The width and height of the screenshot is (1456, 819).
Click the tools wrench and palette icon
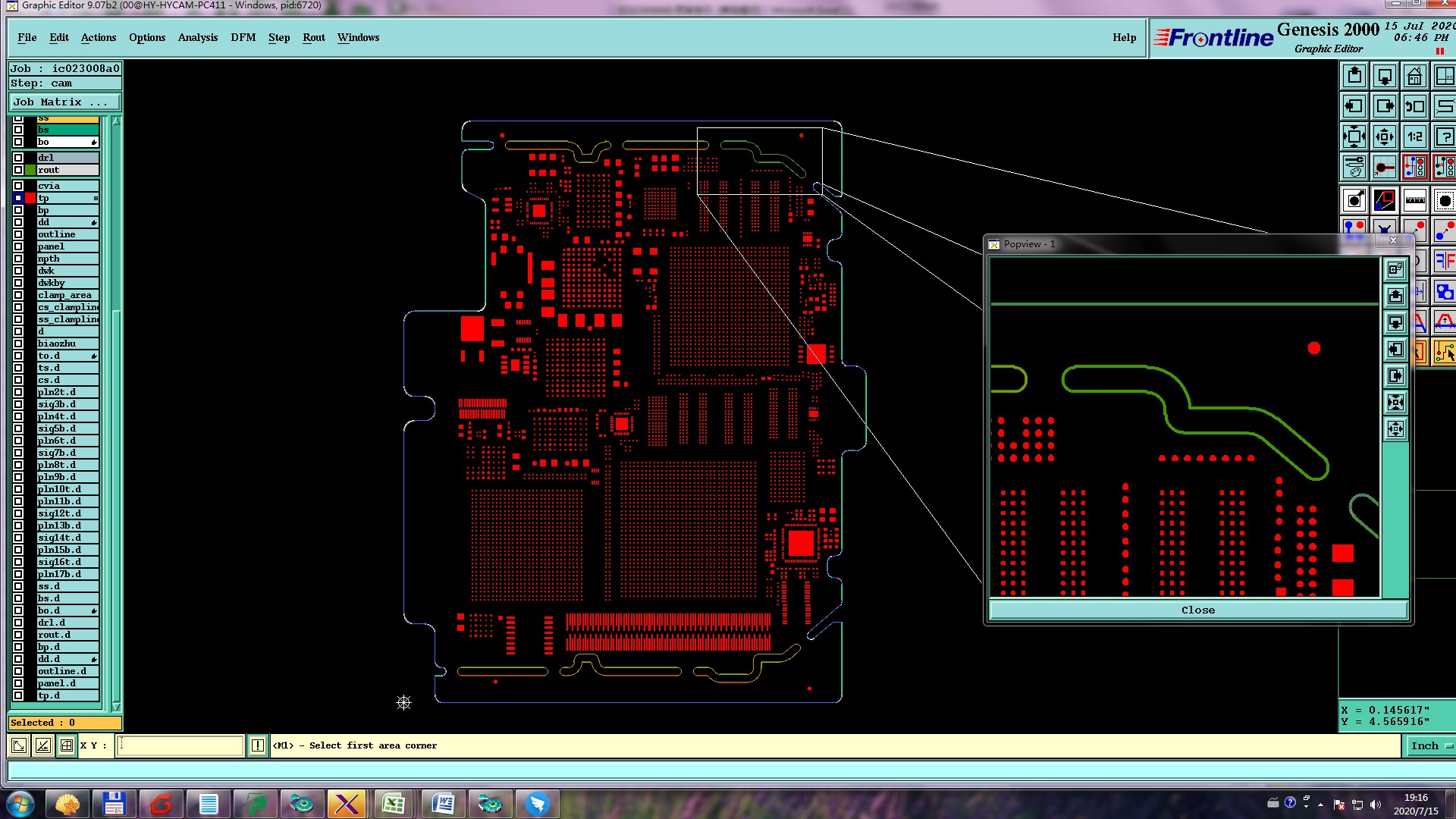point(1354,168)
